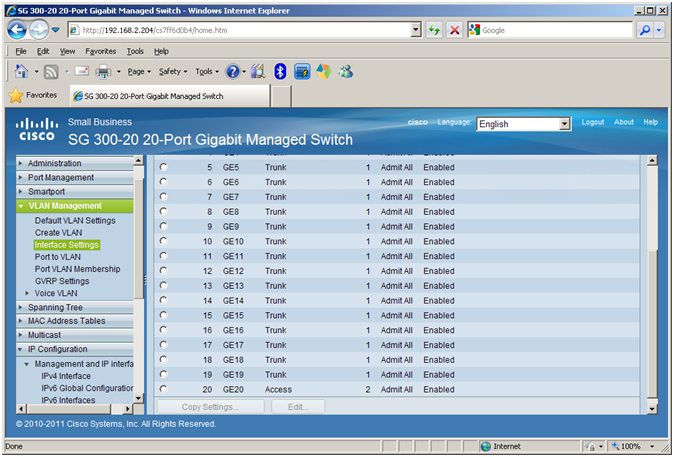Screen dimensions: 674x457
Task: Click the Logout link
Action: (x=593, y=122)
